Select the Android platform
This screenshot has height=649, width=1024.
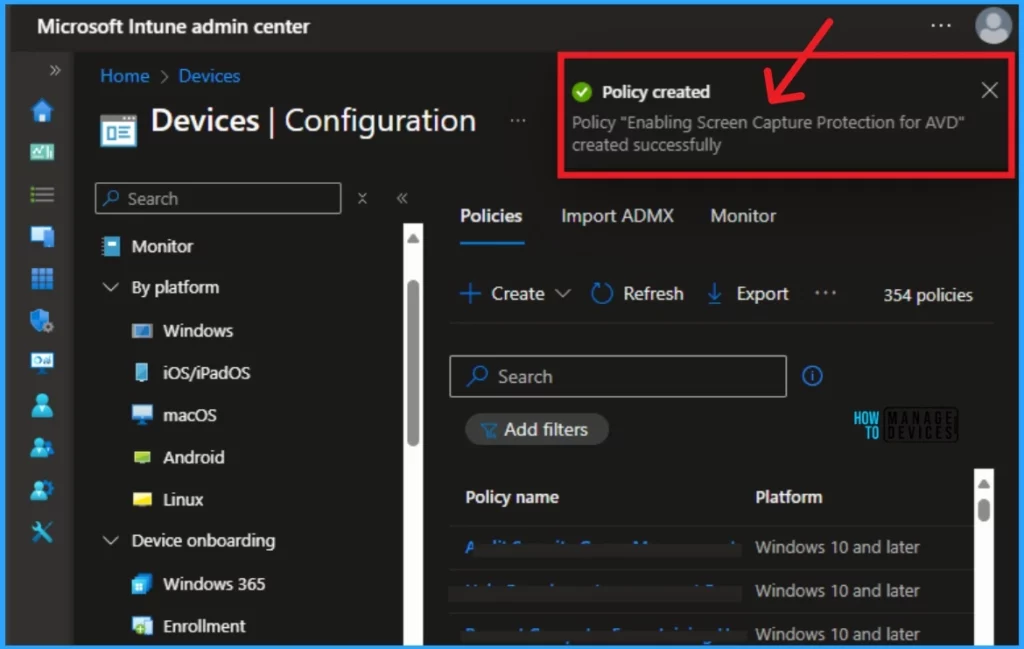click(x=193, y=458)
